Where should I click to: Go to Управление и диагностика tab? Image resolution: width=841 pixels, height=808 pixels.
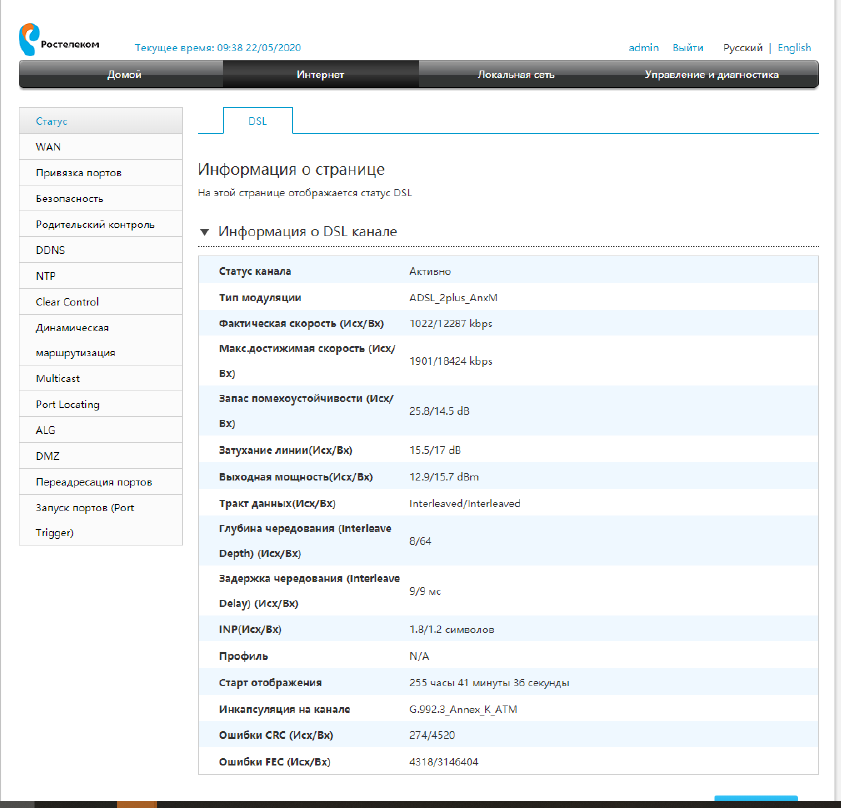pyautogui.click(x=711, y=75)
